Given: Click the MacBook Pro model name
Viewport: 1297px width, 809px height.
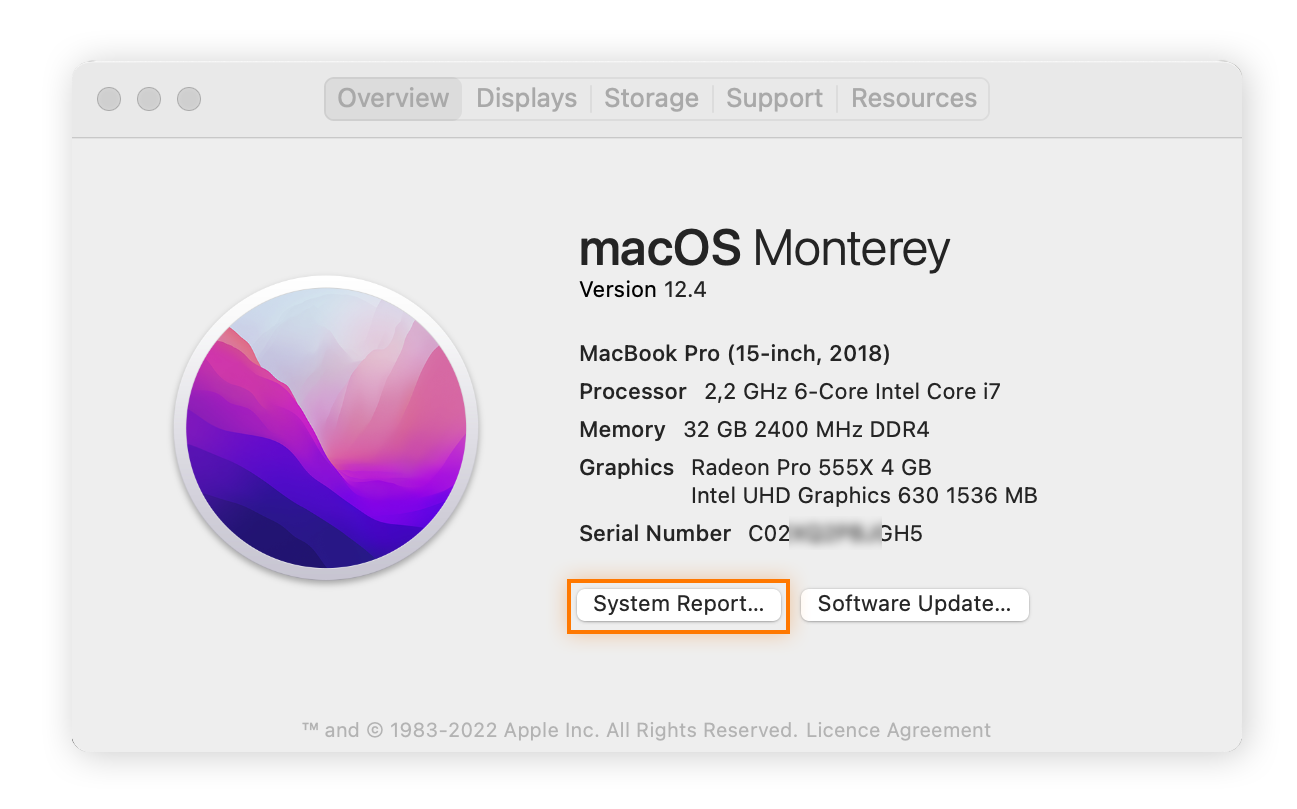Looking at the screenshot, I should [734, 353].
